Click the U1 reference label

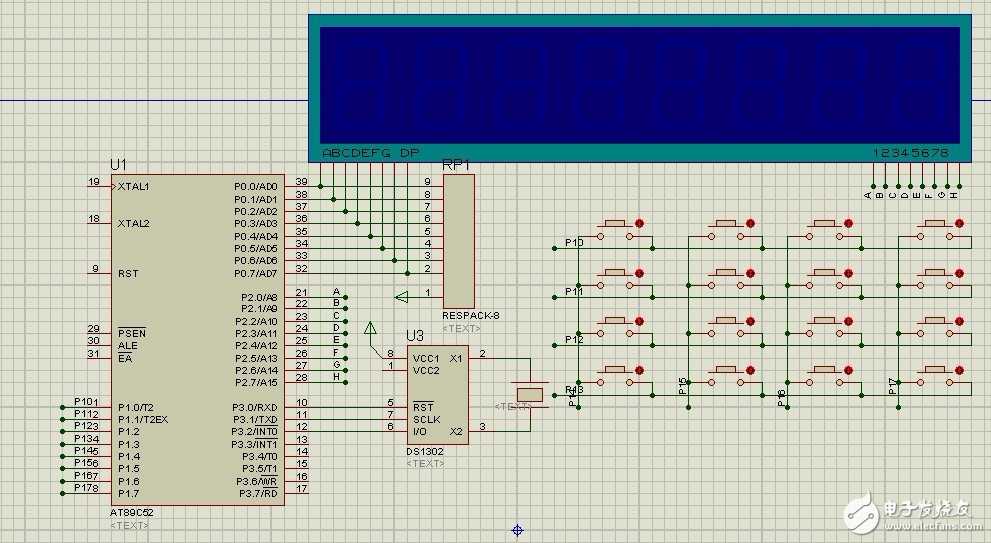[x=118, y=165]
